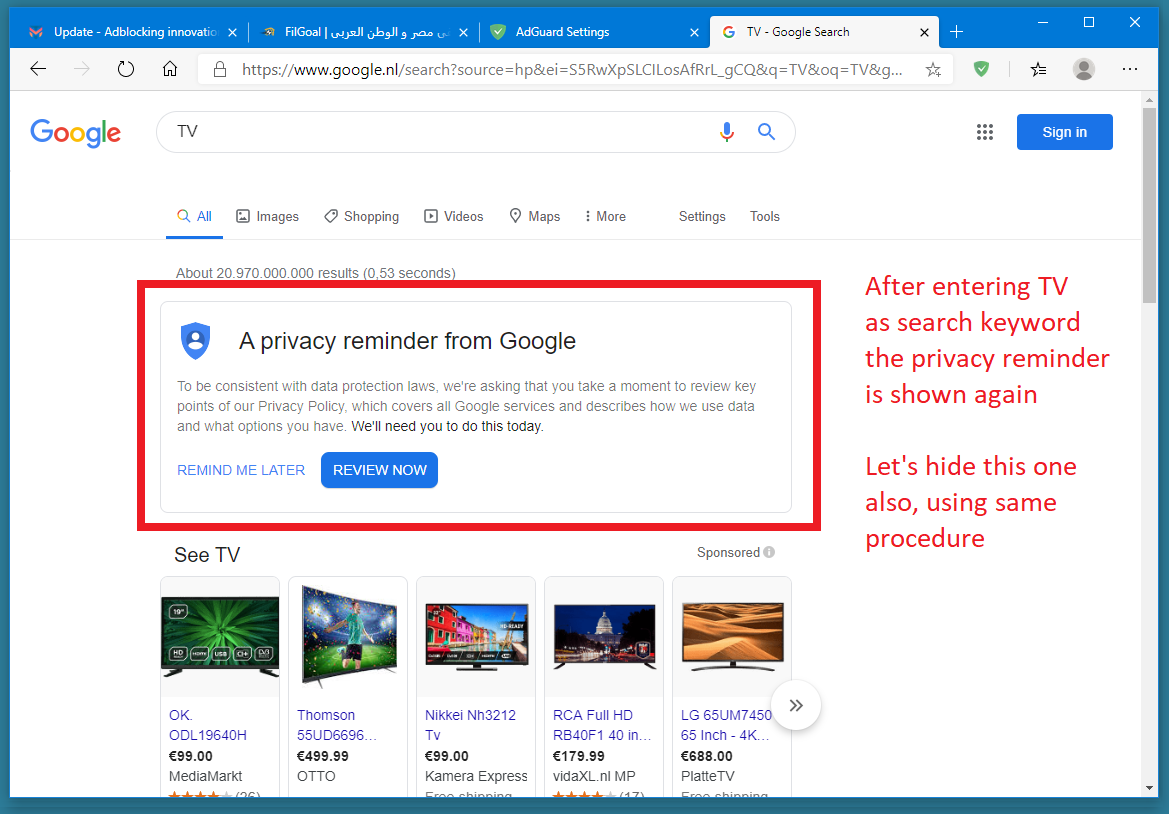Show more TV products with carousel arrow
Screen dimensions: 1172x814
pos(796,706)
